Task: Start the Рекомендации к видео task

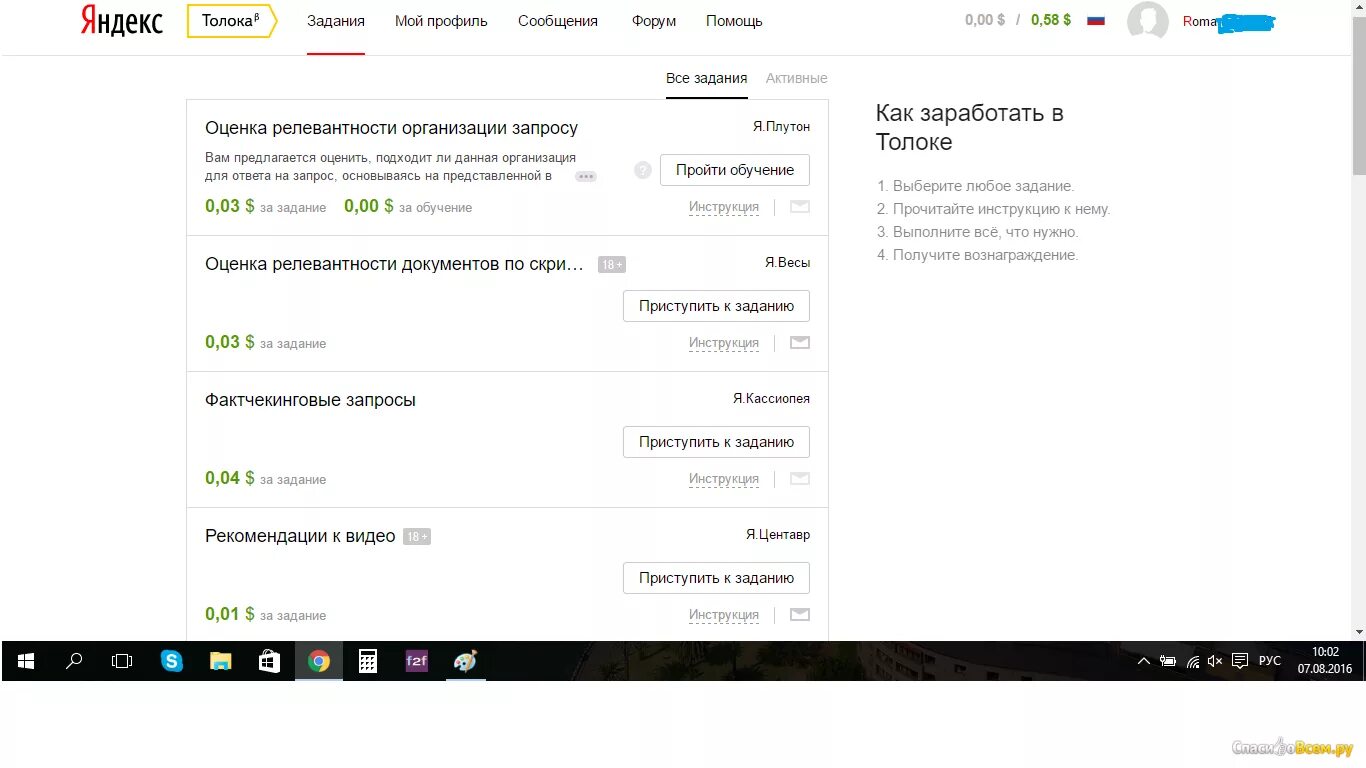Action: click(x=717, y=578)
